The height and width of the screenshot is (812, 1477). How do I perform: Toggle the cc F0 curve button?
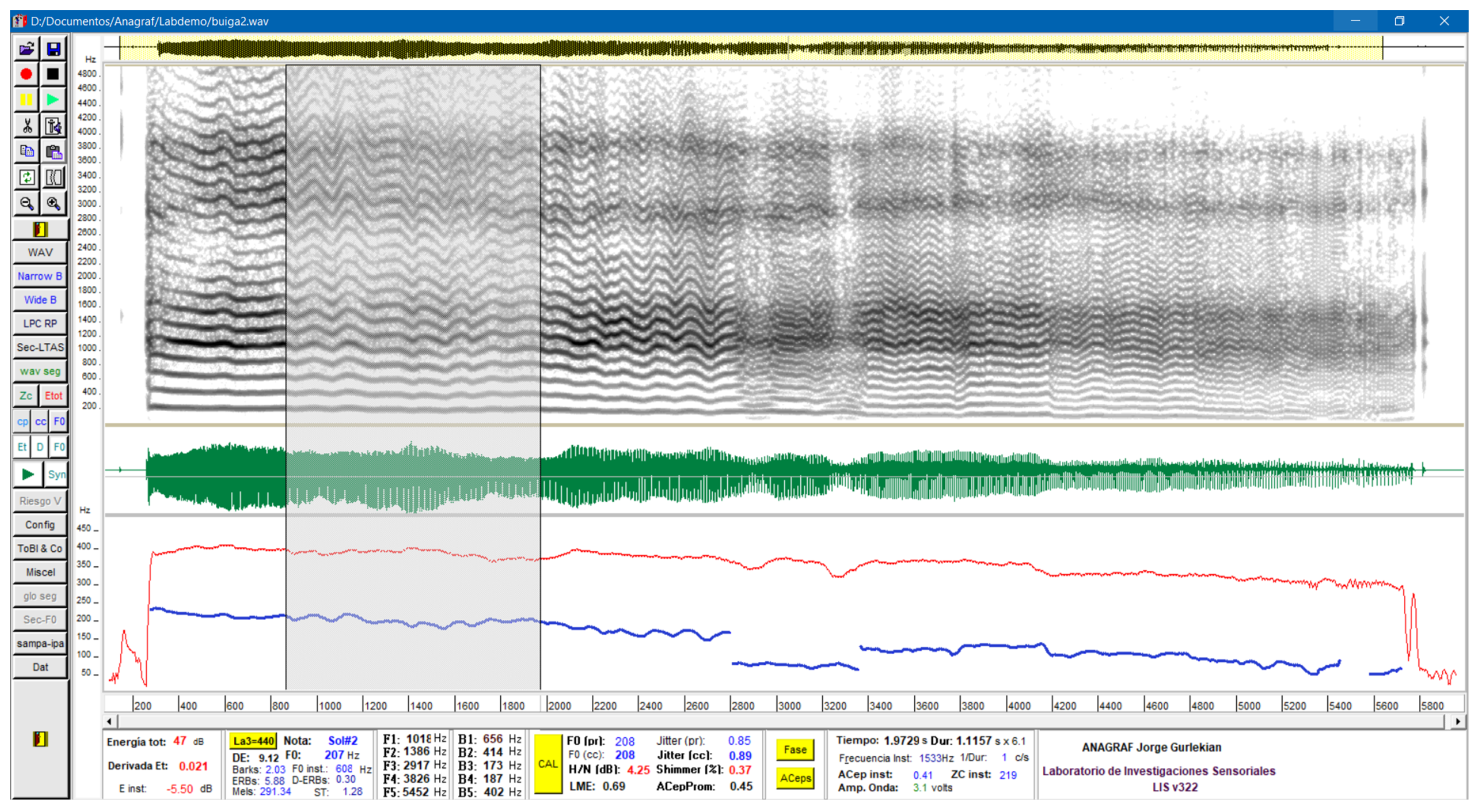click(x=40, y=422)
